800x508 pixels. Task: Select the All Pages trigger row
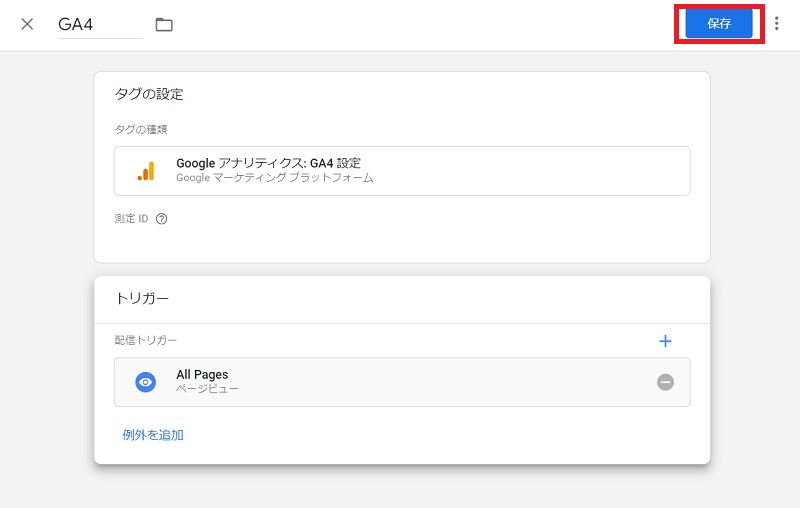click(402, 382)
